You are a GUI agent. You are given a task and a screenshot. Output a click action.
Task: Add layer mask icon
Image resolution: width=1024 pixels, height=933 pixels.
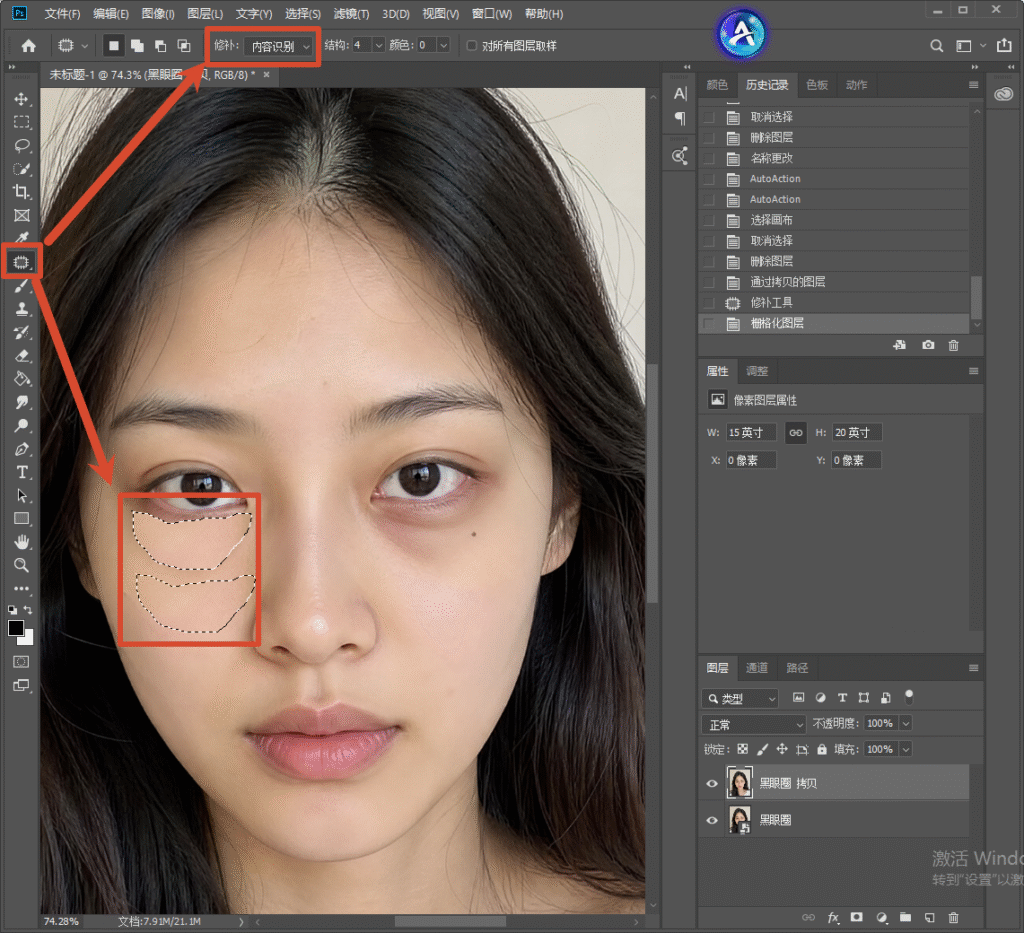coord(857,917)
